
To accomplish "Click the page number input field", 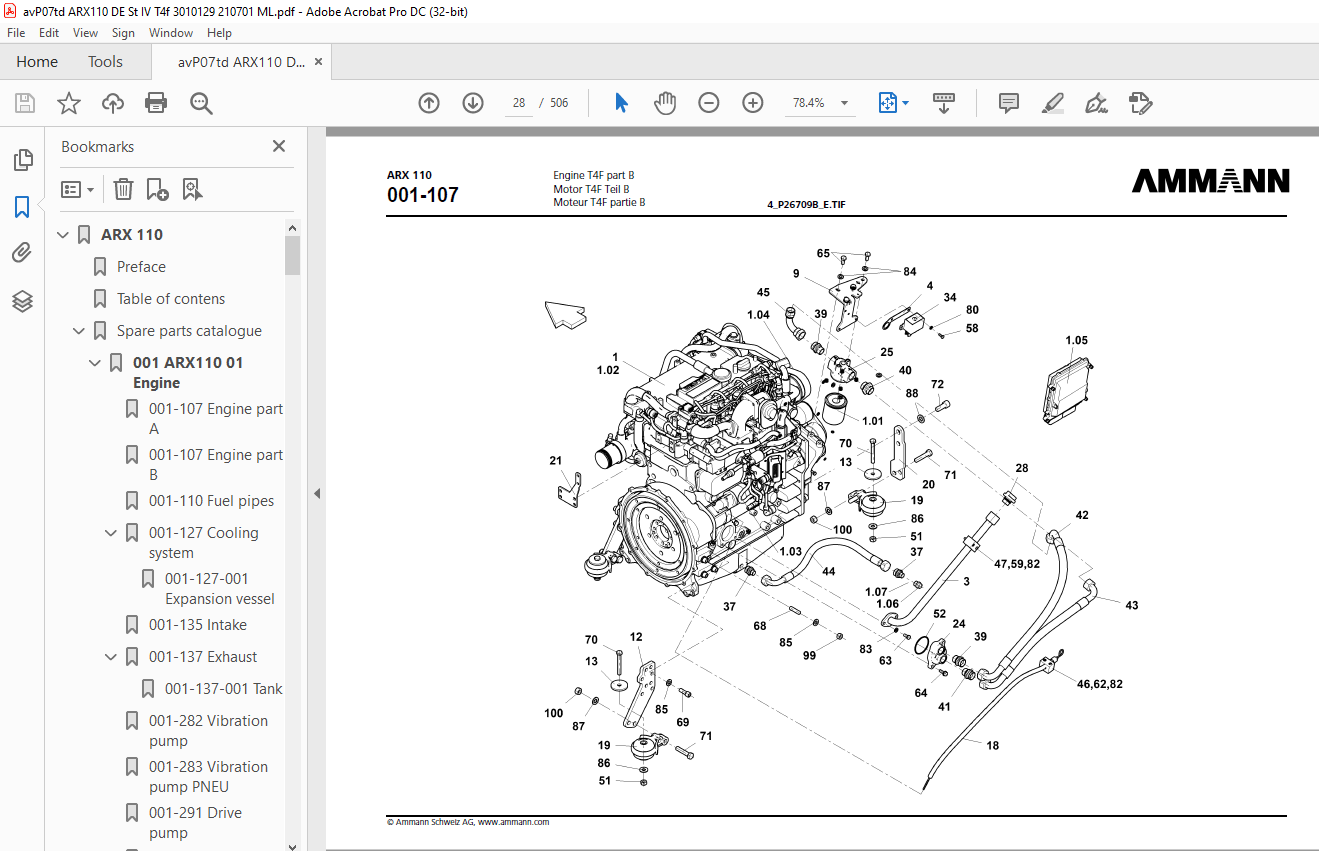I will click(x=518, y=103).
